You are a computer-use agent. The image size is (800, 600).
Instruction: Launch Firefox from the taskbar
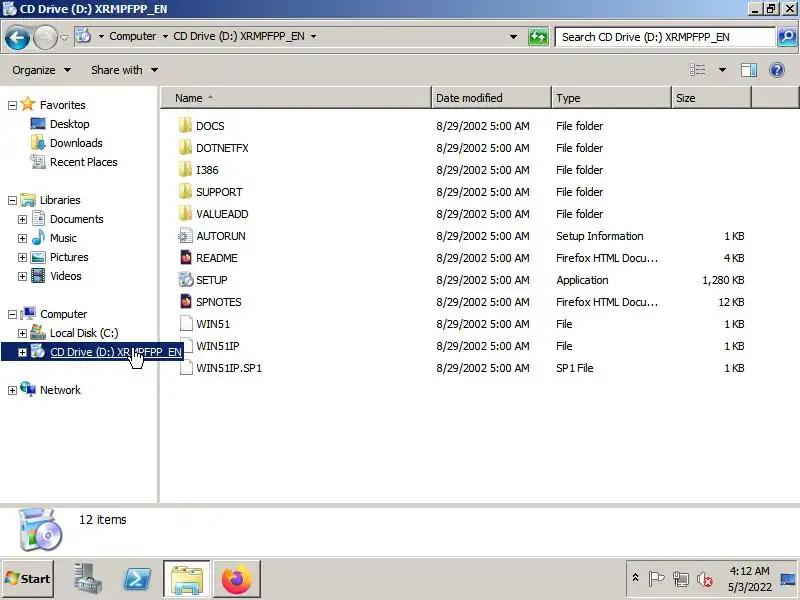pyautogui.click(x=237, y=579)
